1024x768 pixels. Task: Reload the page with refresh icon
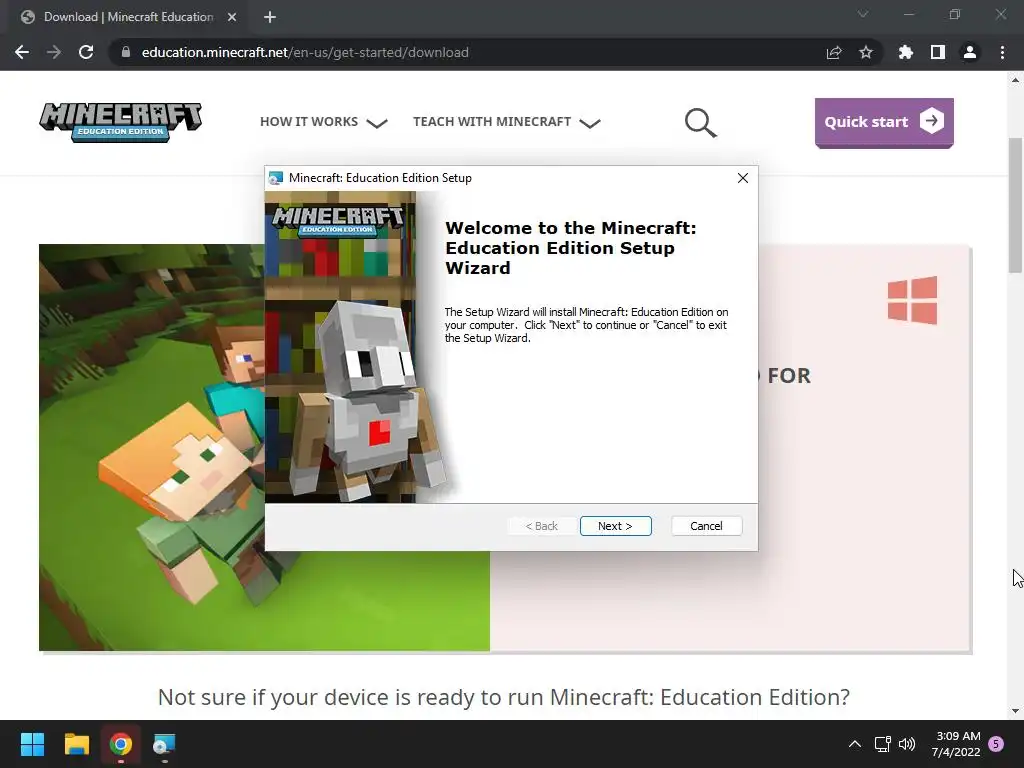coord(86,52)
